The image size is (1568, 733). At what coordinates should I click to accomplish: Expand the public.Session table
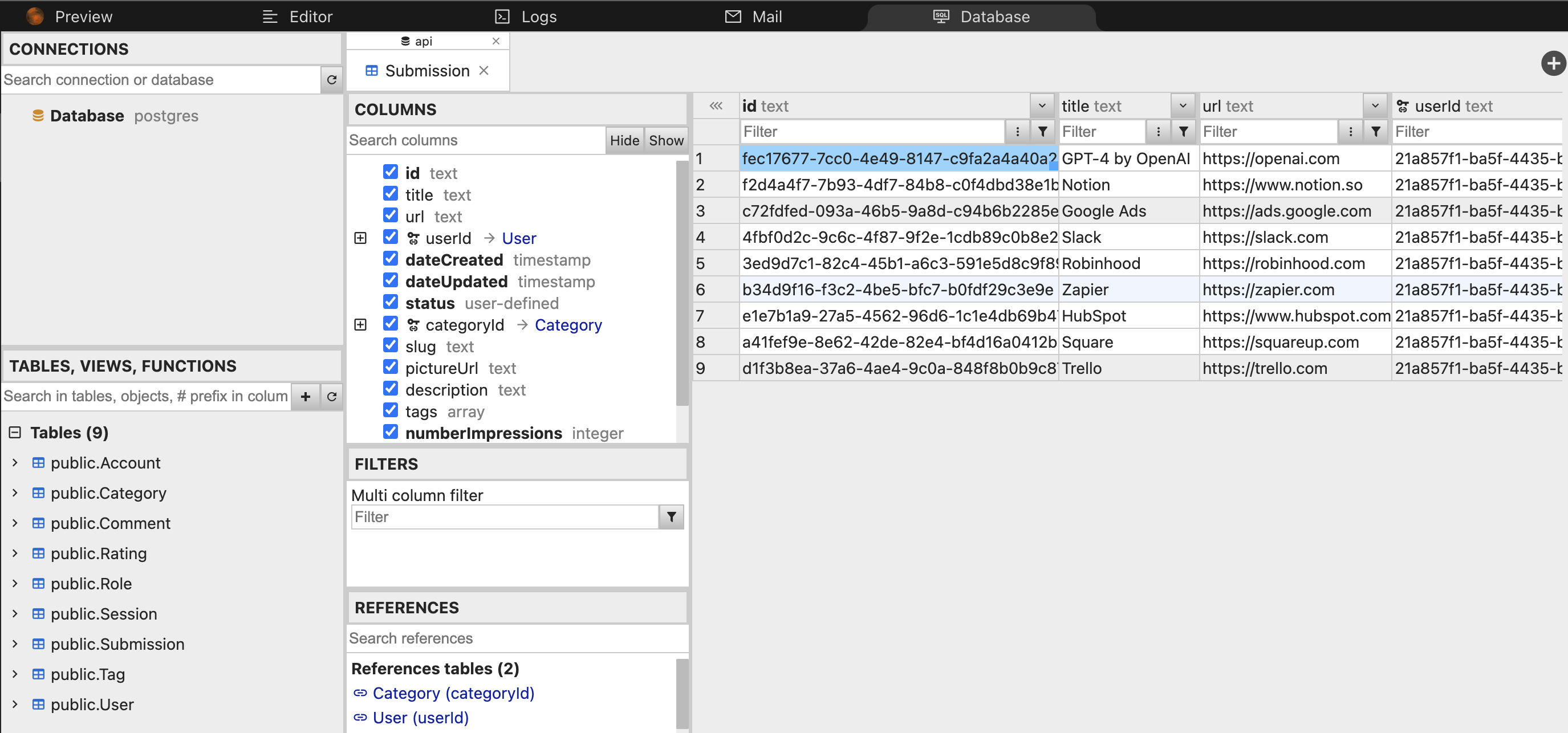coord(15,613)
